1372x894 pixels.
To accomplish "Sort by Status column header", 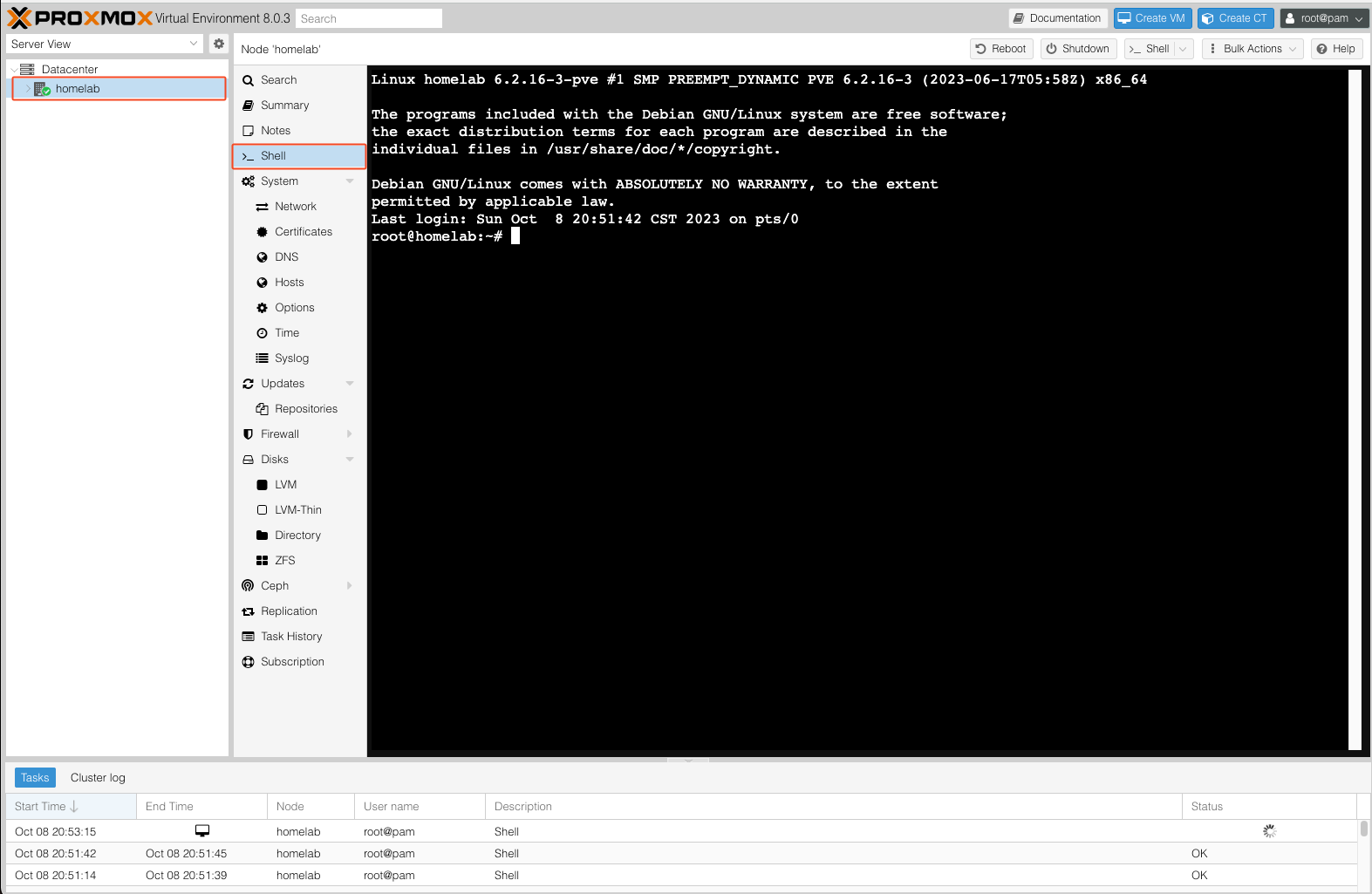I will pos(1269,806).
